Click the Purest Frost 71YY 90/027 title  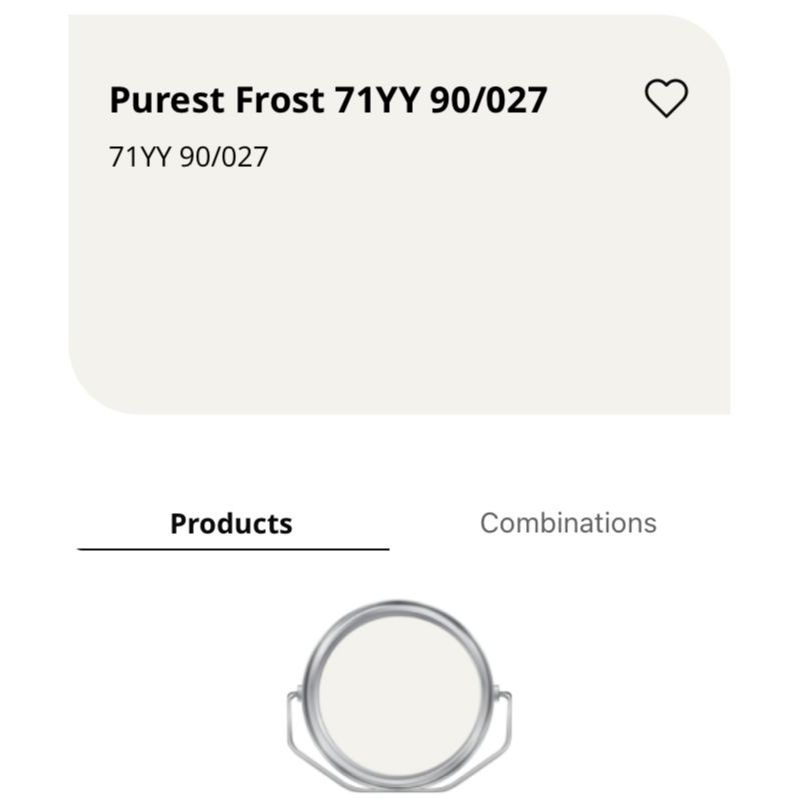pos(328,100)
